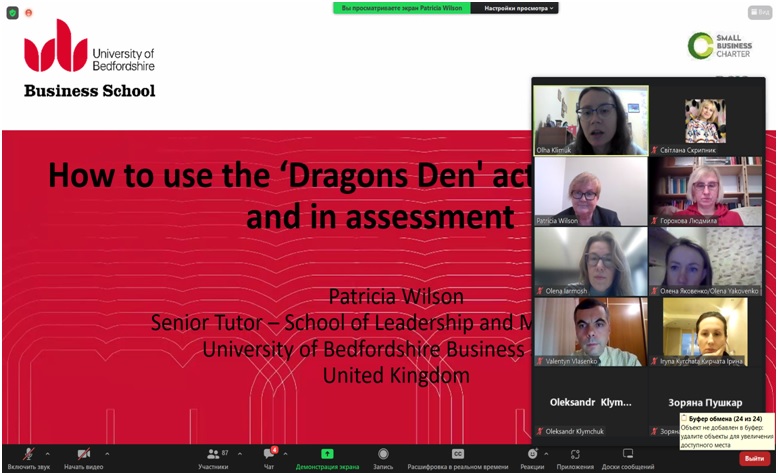Open Настройки просмотра view settings dropdown
Viewport: 778px width, 475px height.
pos(515,8)
